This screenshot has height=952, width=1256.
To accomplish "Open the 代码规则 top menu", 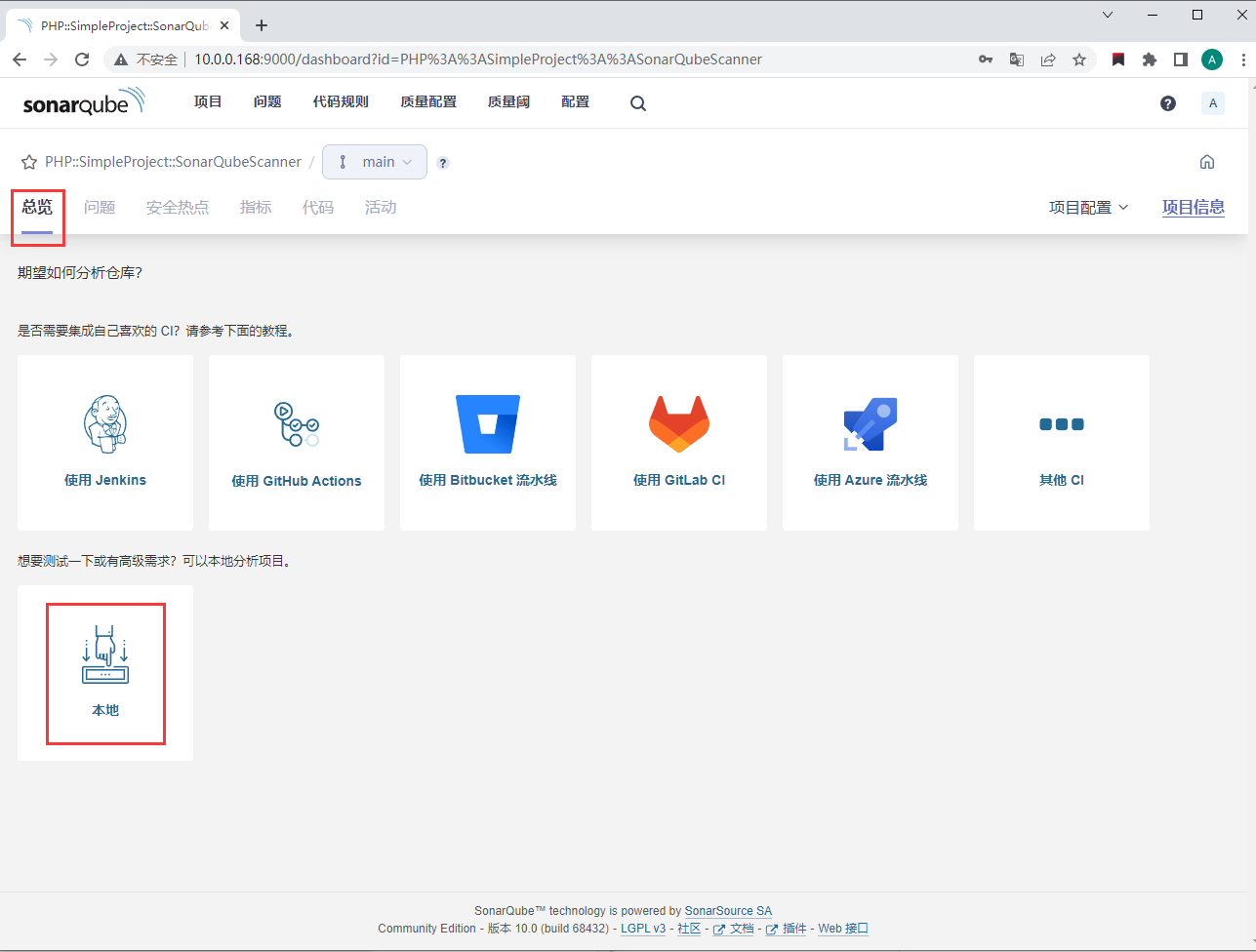I will (341, 101).
